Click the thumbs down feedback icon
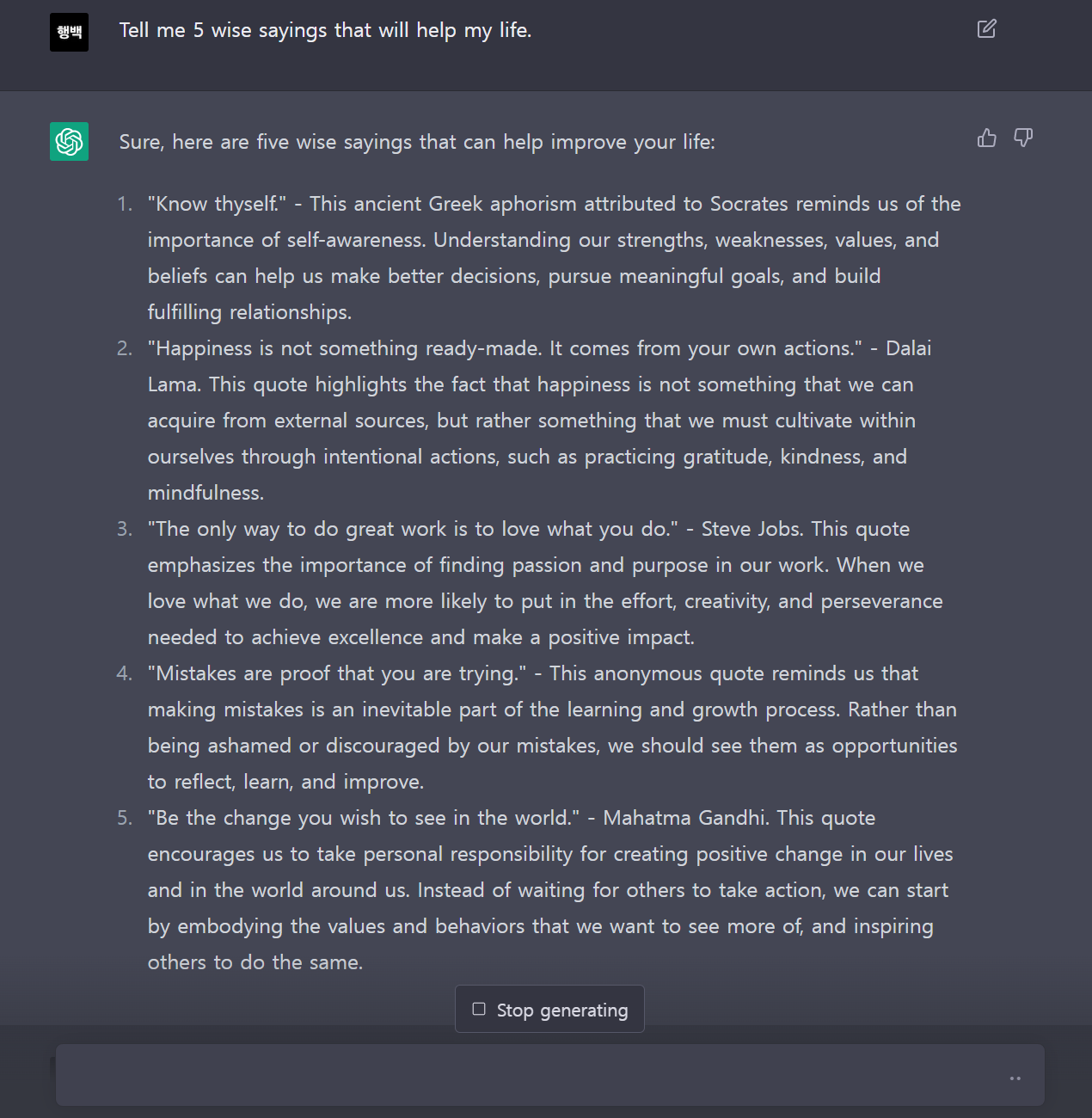 pos(1022,138)
